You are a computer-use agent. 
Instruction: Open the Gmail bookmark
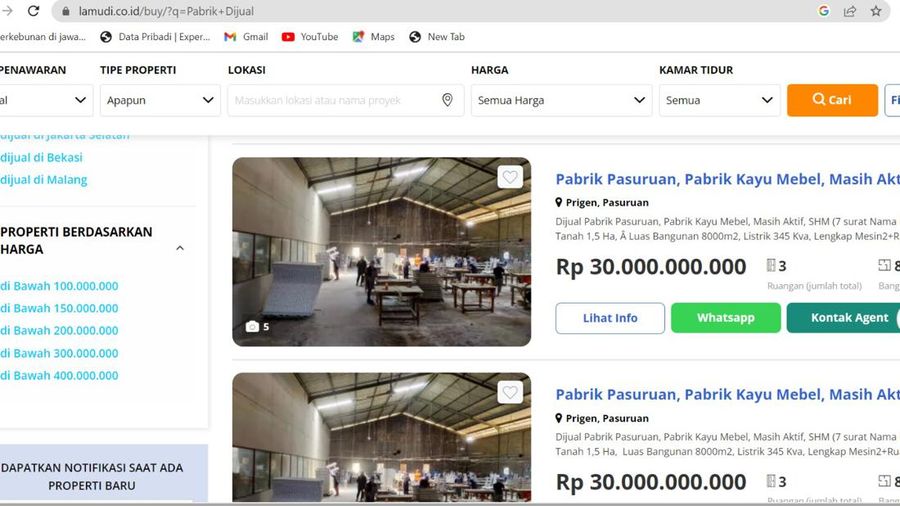tap(246, 37)
